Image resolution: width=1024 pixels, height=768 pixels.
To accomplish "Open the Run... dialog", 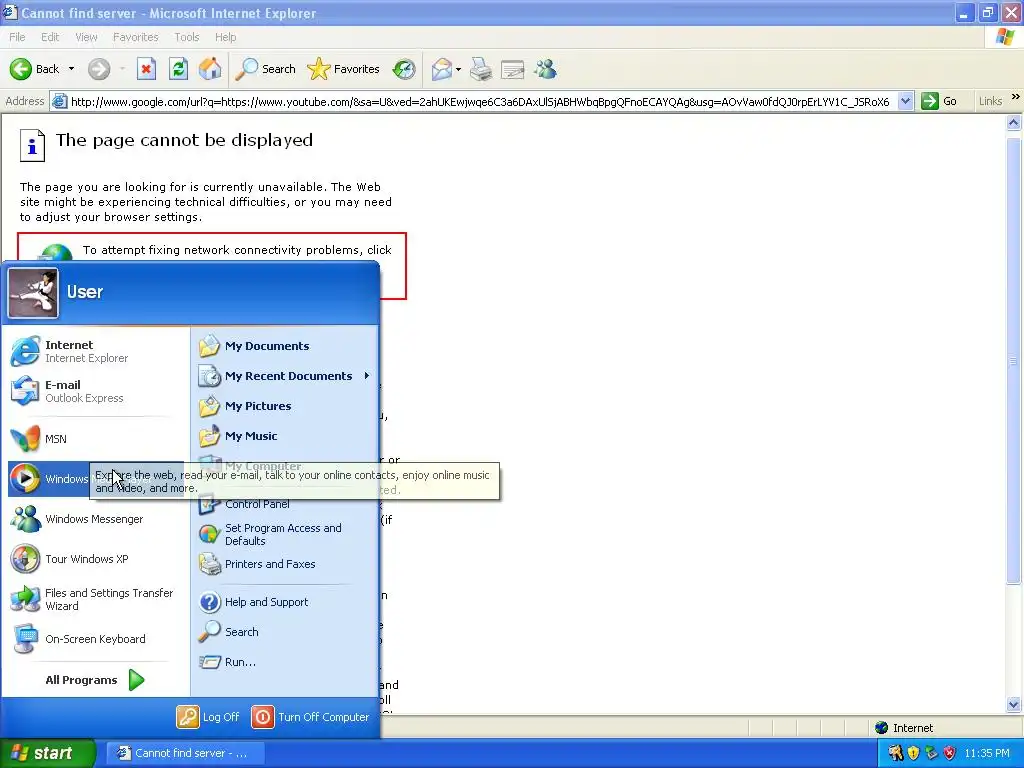I will (285, 662).
